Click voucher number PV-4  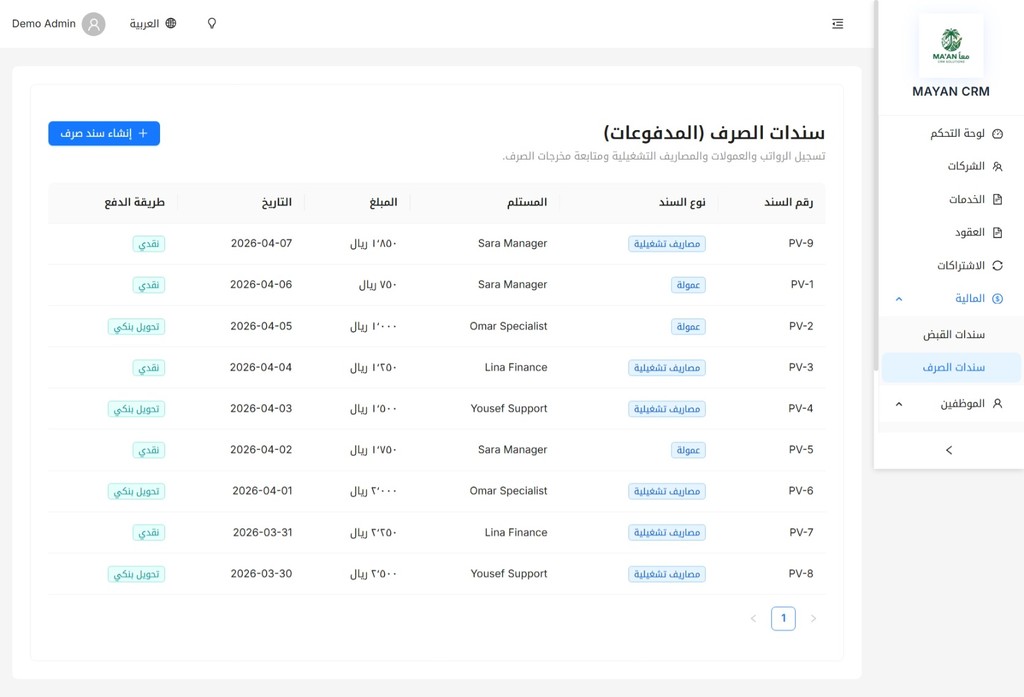click(801, 408)
